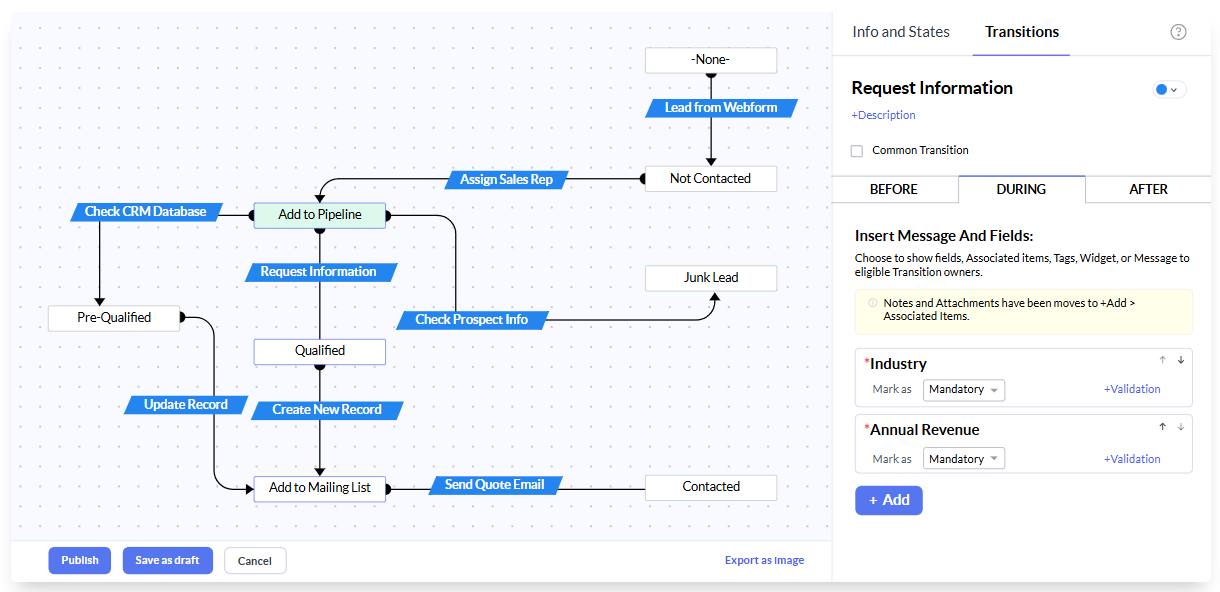Select the Add to Pipeline state
Viewport: 1220px width, 592px height.
[319, 215]
